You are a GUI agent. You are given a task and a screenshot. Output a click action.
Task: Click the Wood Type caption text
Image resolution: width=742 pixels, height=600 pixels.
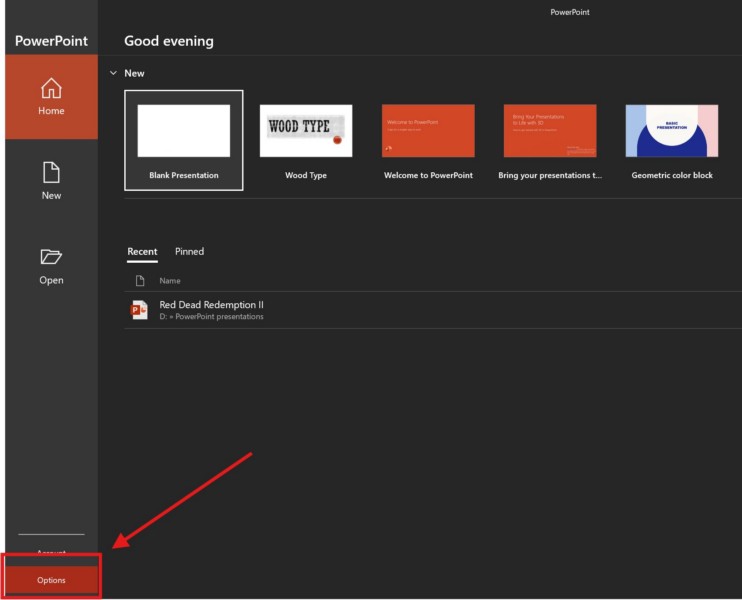[x=306, y=175]
